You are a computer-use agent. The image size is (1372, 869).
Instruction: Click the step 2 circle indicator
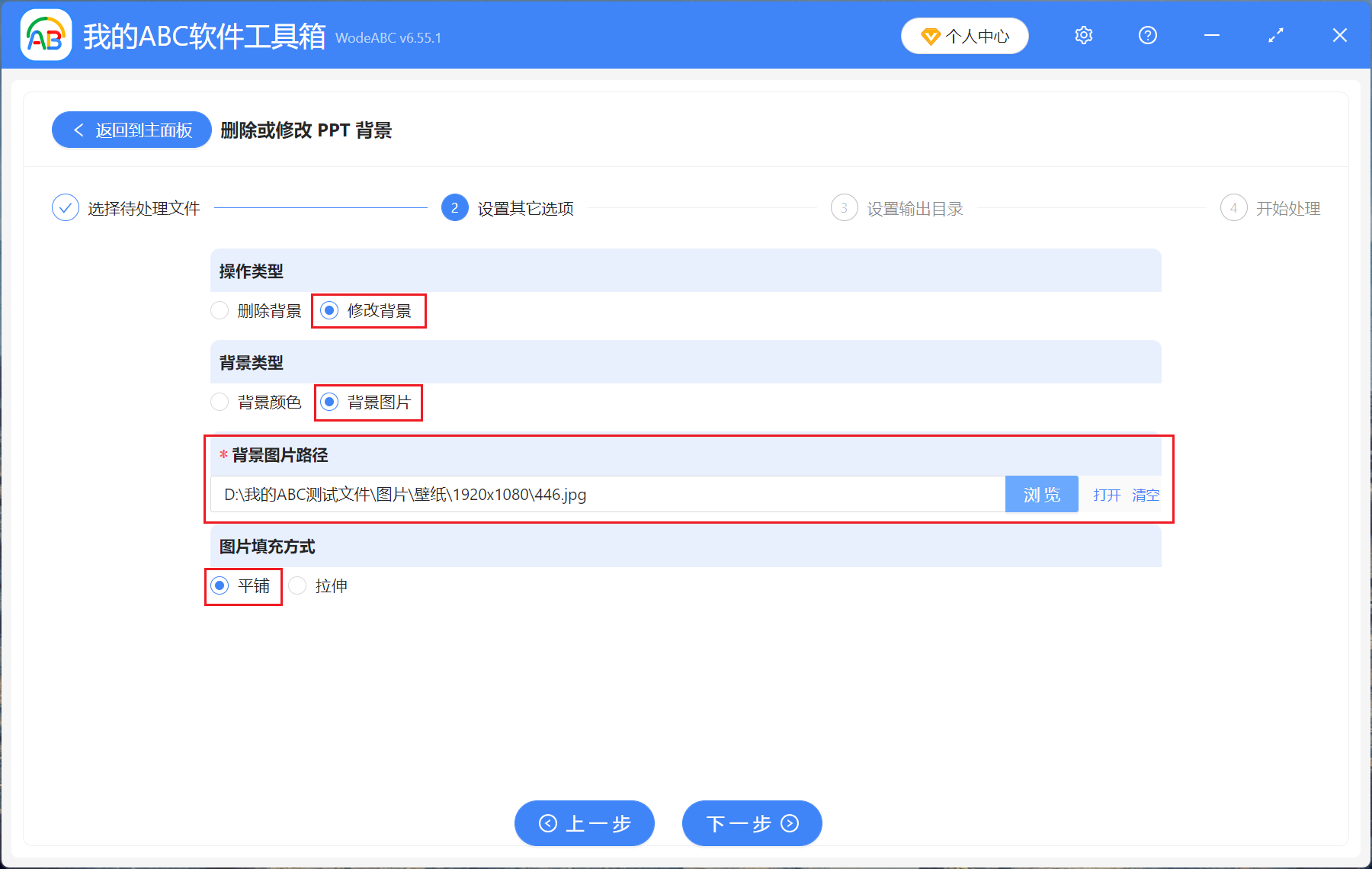454,207
